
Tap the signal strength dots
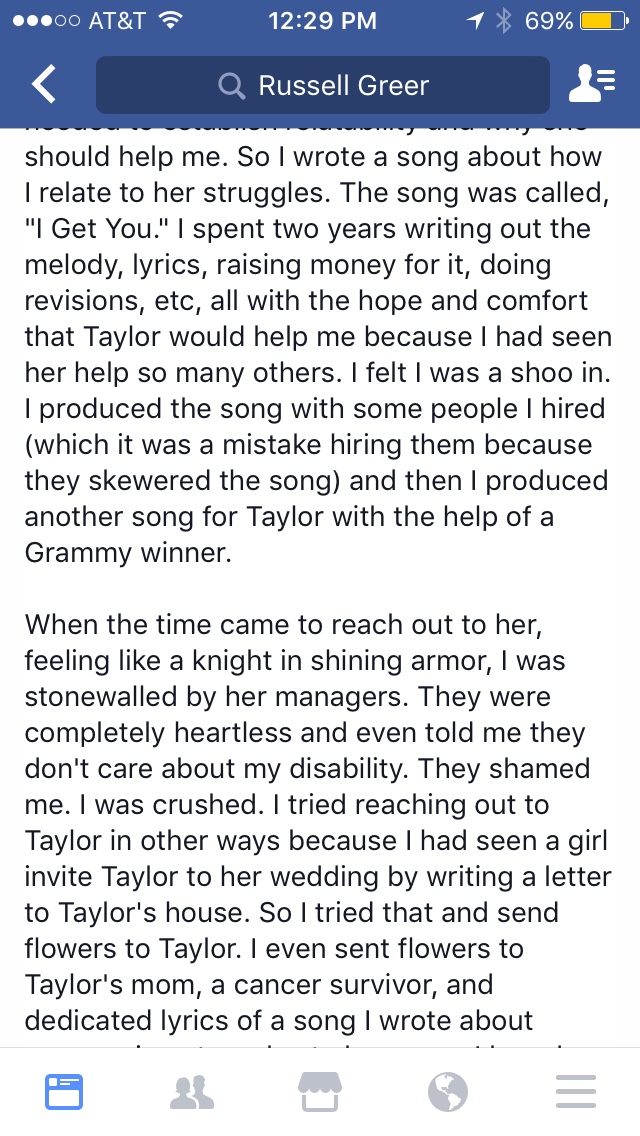(46, 21)
